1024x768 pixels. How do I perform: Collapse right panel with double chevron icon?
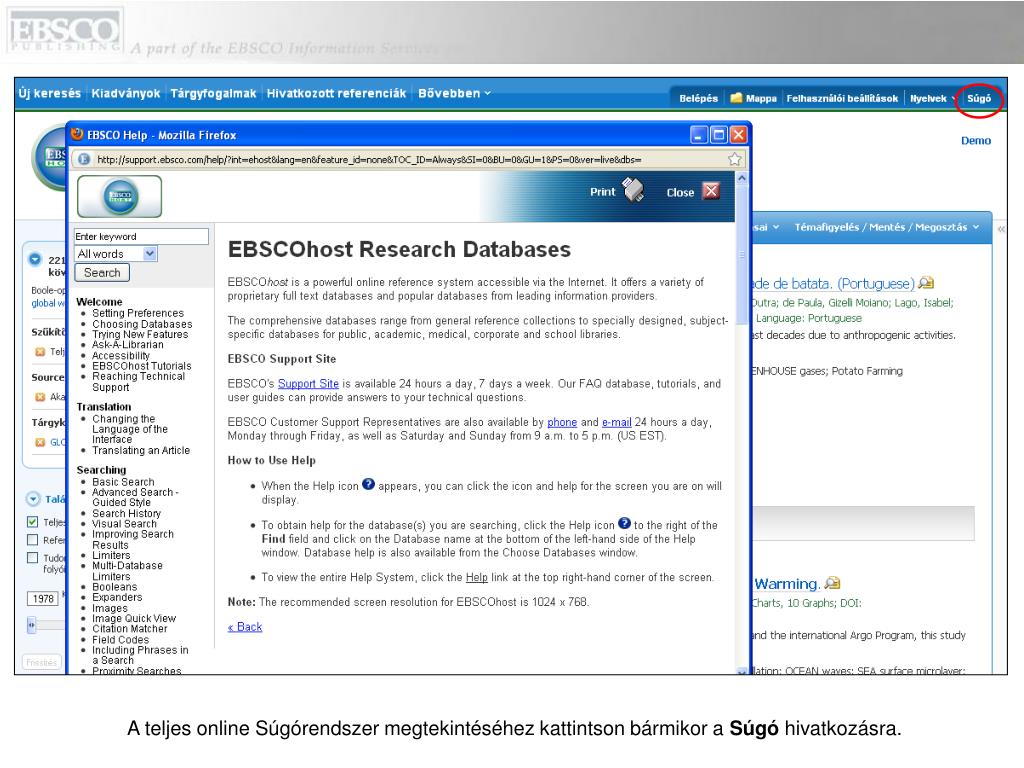[x=1000, y=229]
